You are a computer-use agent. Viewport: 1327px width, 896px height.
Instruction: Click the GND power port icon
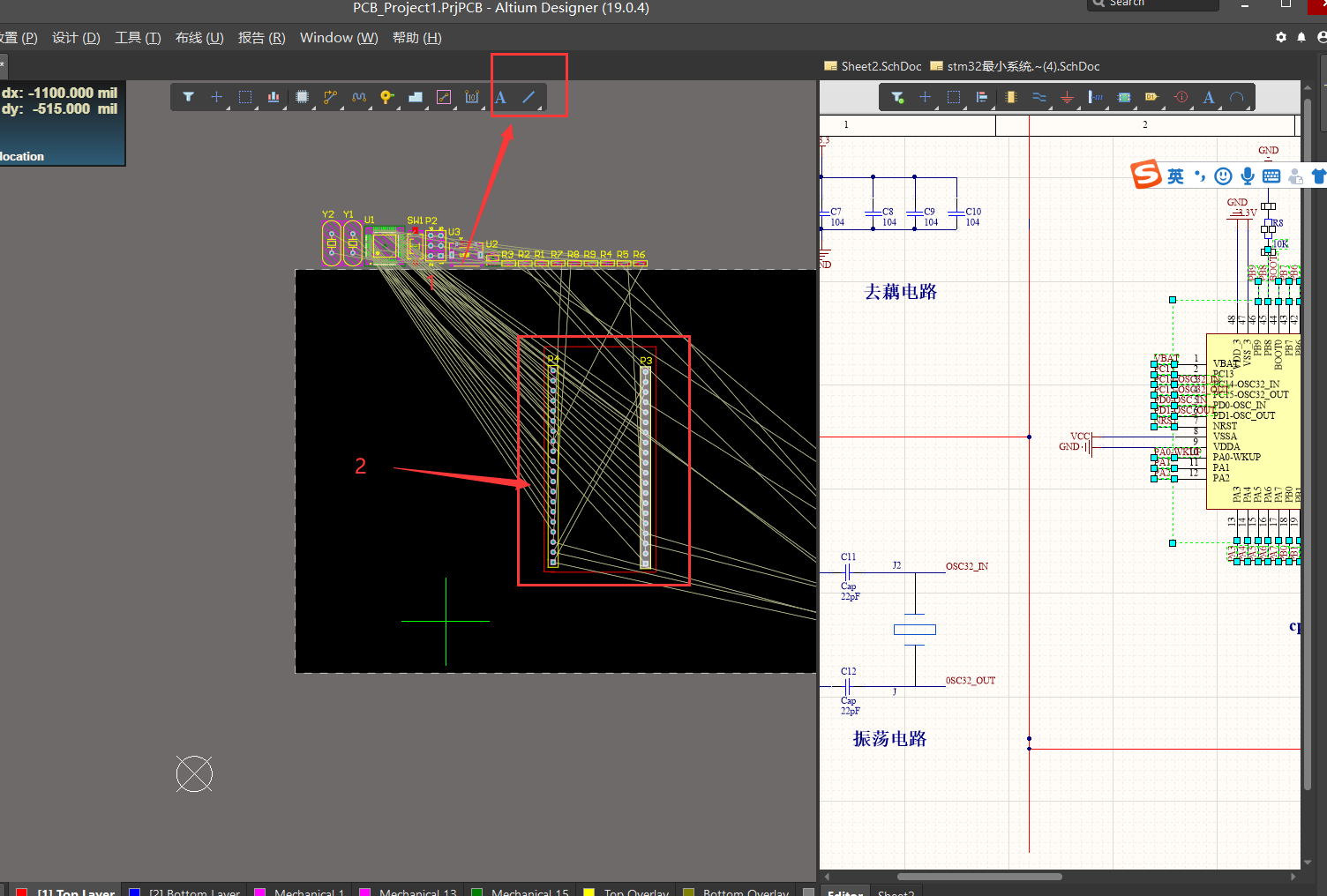(1067, 97)
